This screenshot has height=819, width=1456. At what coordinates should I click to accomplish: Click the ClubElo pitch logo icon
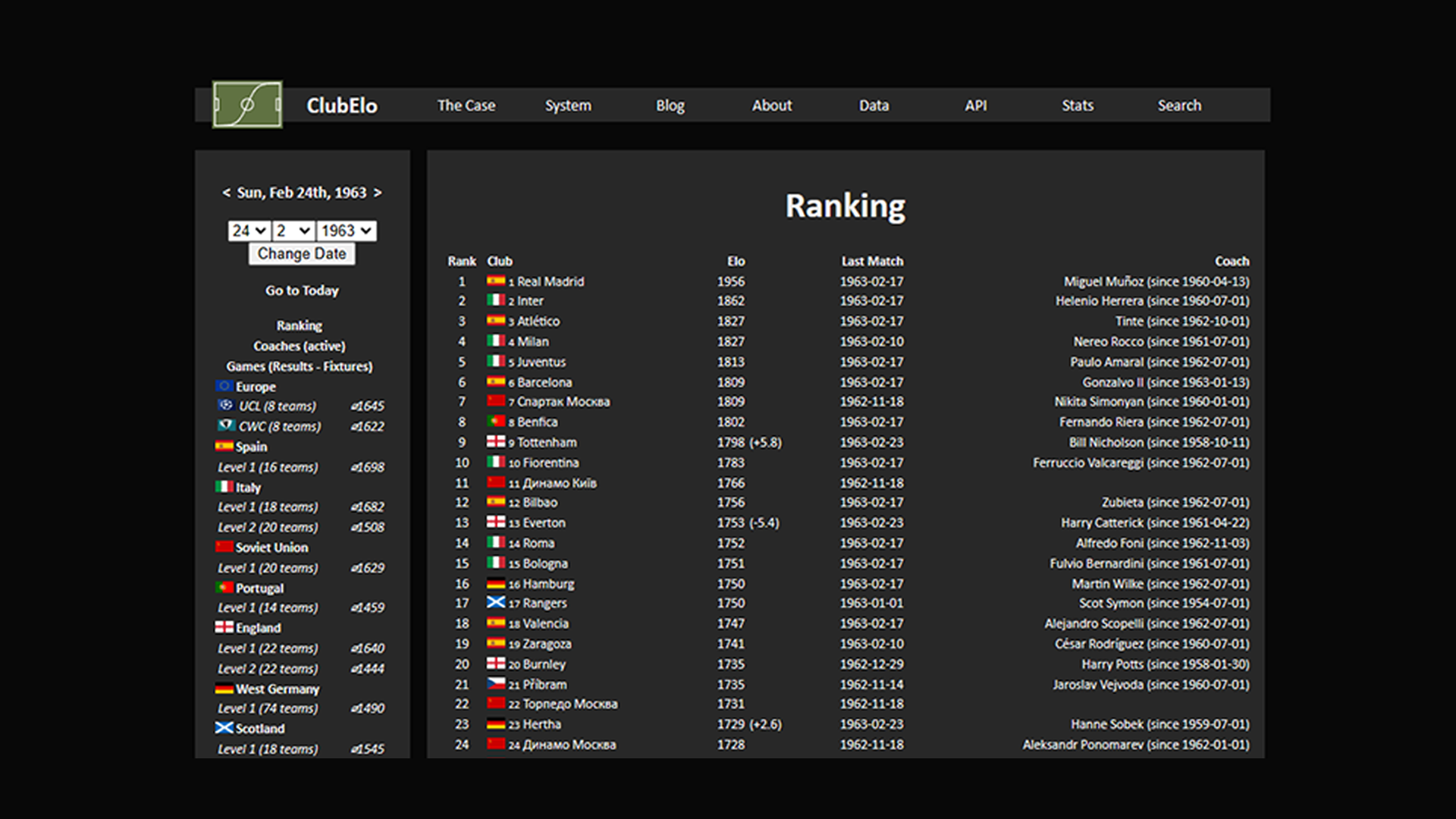pos(247,105)
